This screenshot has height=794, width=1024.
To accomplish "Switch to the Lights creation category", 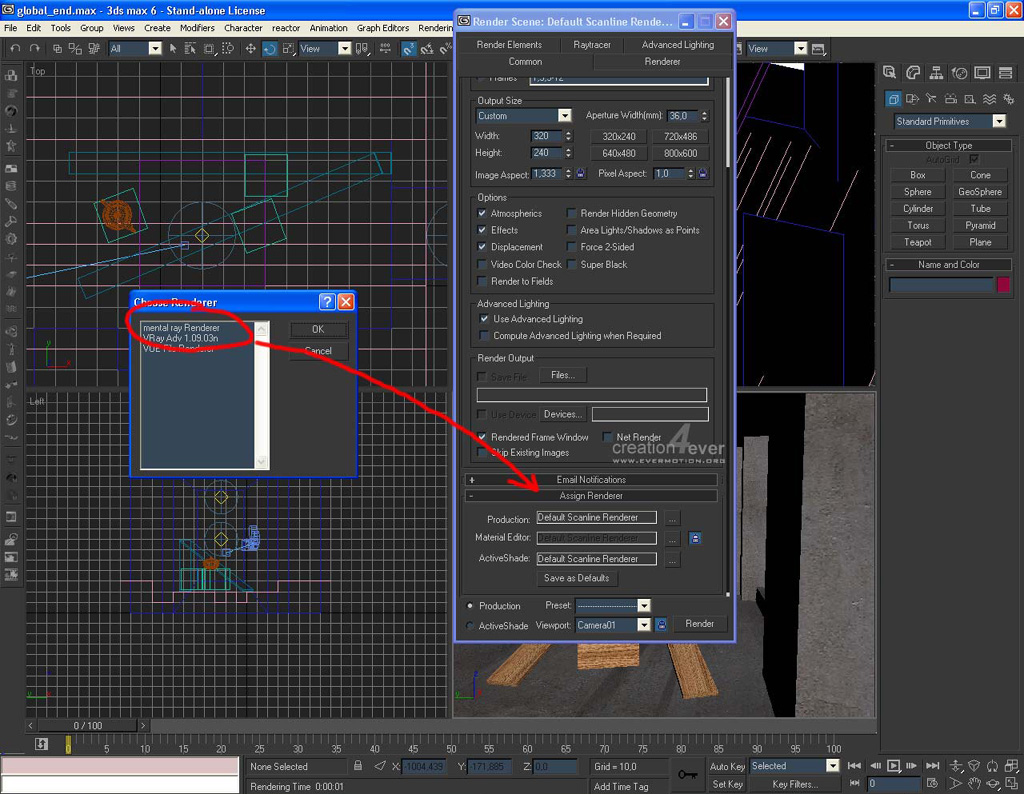I will (x=931, y=98).
